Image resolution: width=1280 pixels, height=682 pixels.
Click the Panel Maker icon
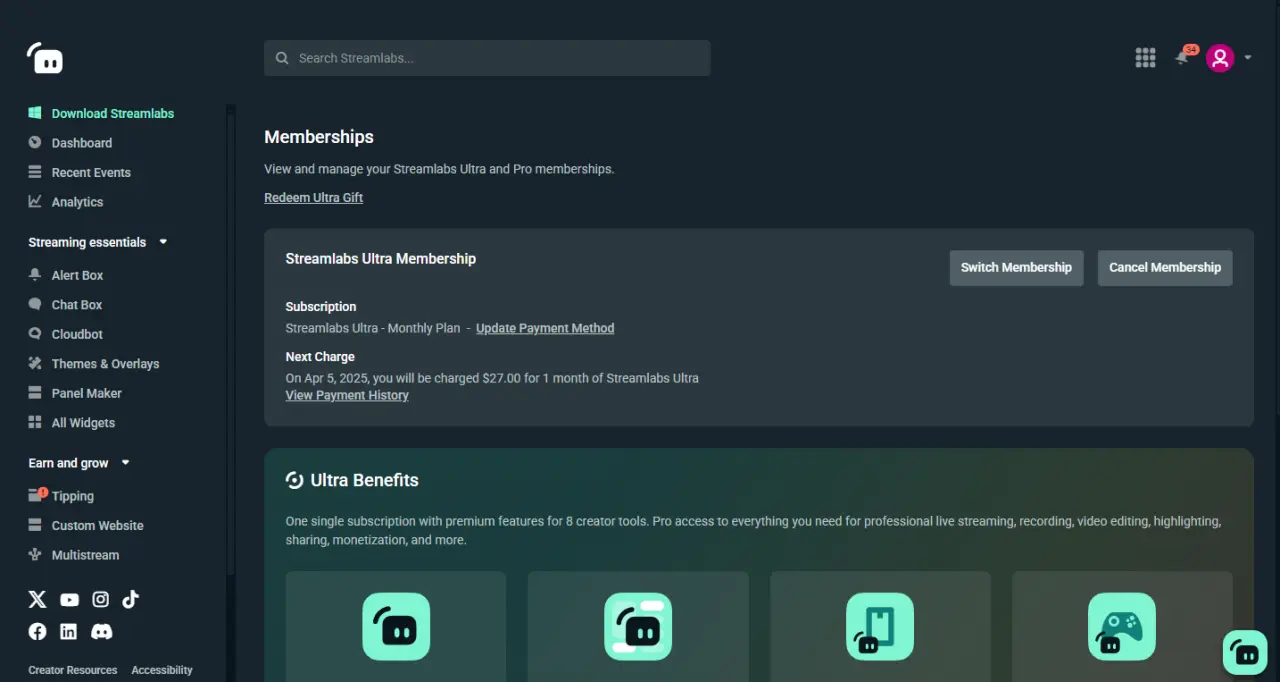click(x=35, y=393)
